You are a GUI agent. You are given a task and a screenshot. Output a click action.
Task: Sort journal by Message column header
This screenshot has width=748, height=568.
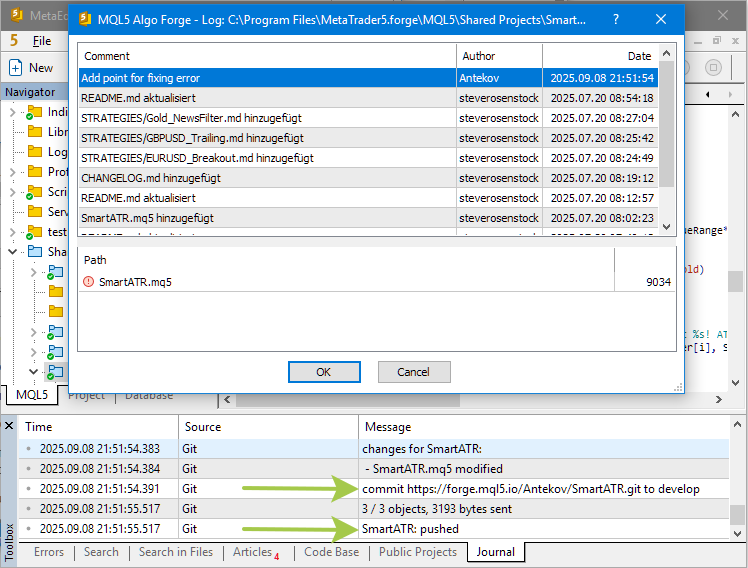(x=544, y=427)
